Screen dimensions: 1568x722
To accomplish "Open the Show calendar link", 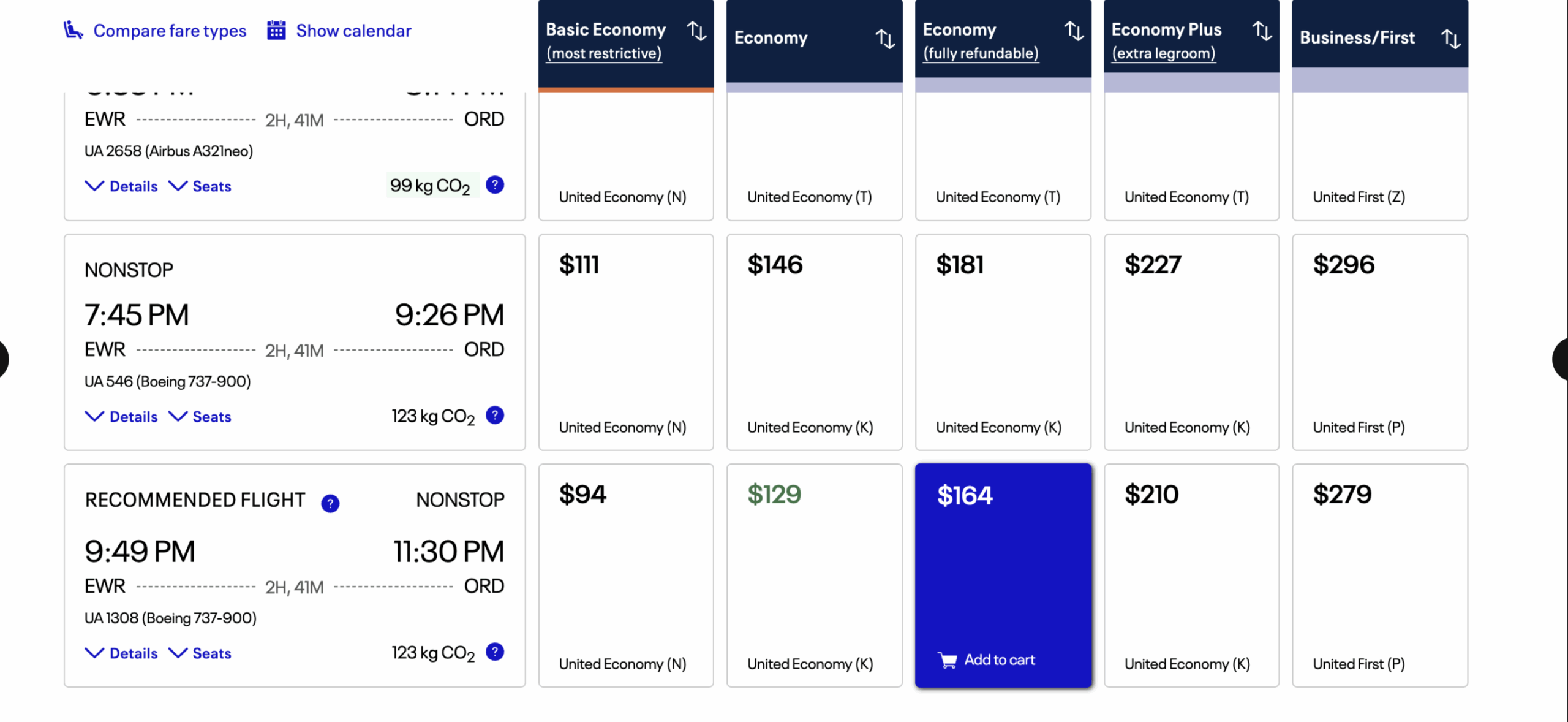I will tap(353, 31).
